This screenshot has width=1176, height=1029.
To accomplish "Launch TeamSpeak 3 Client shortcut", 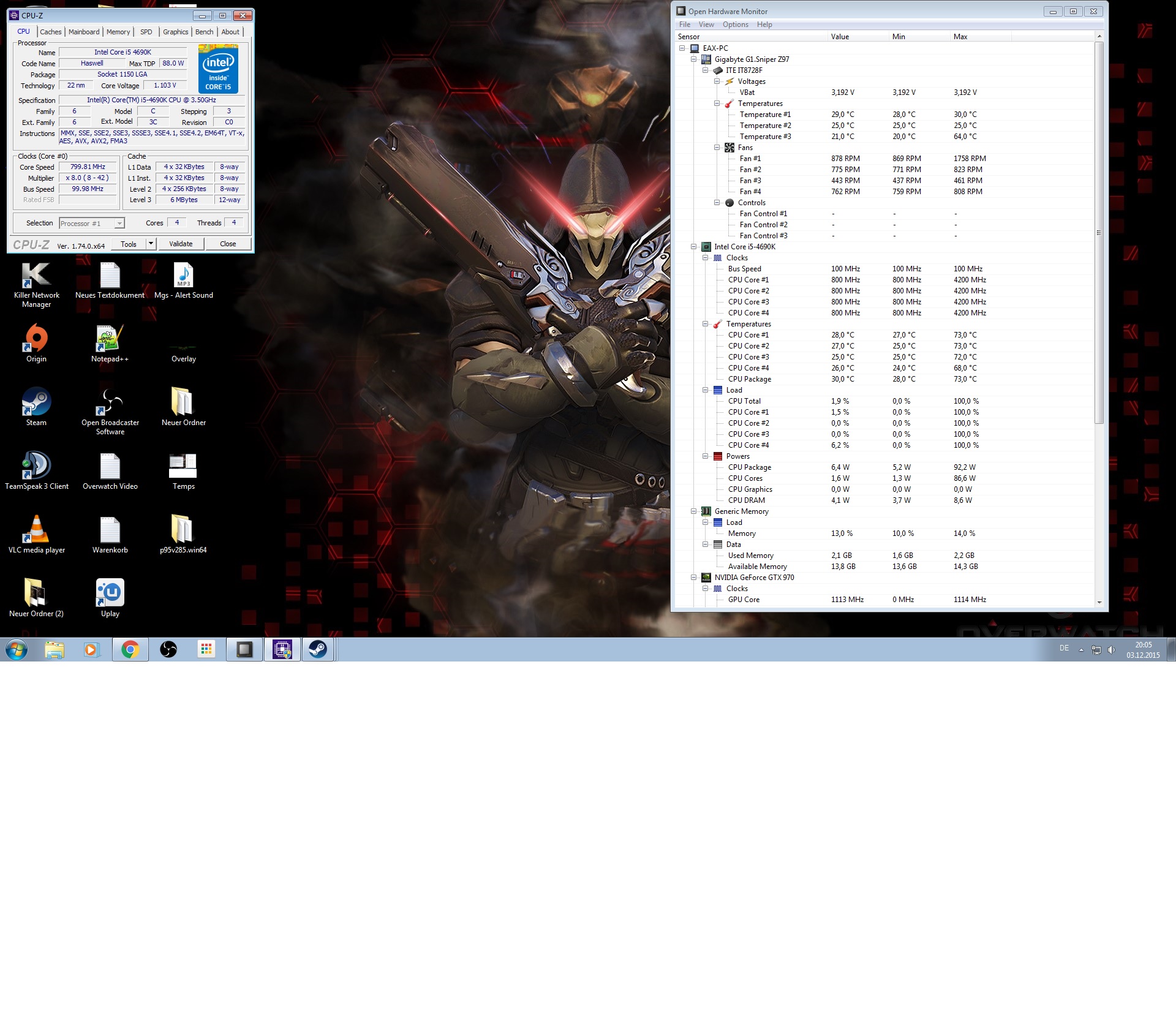I will coord(36,466).
